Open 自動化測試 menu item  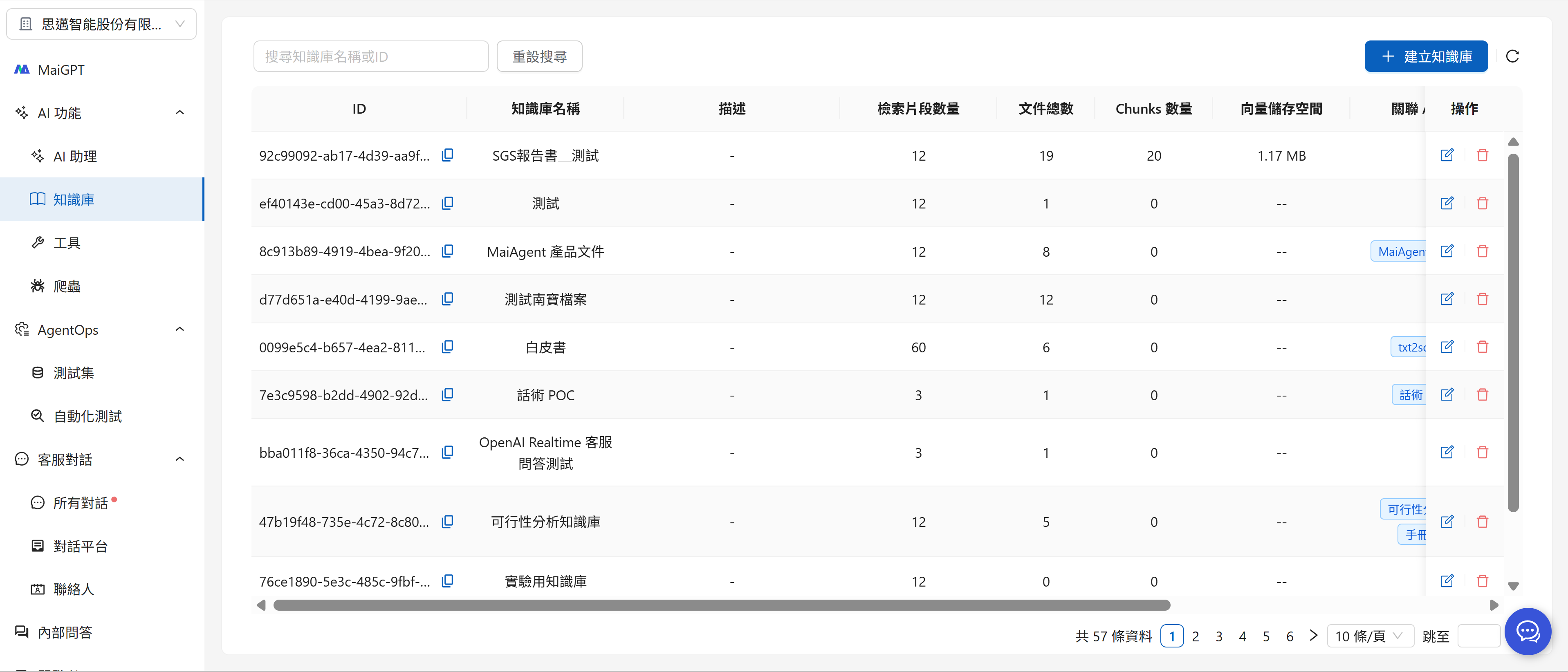[87, 417]
